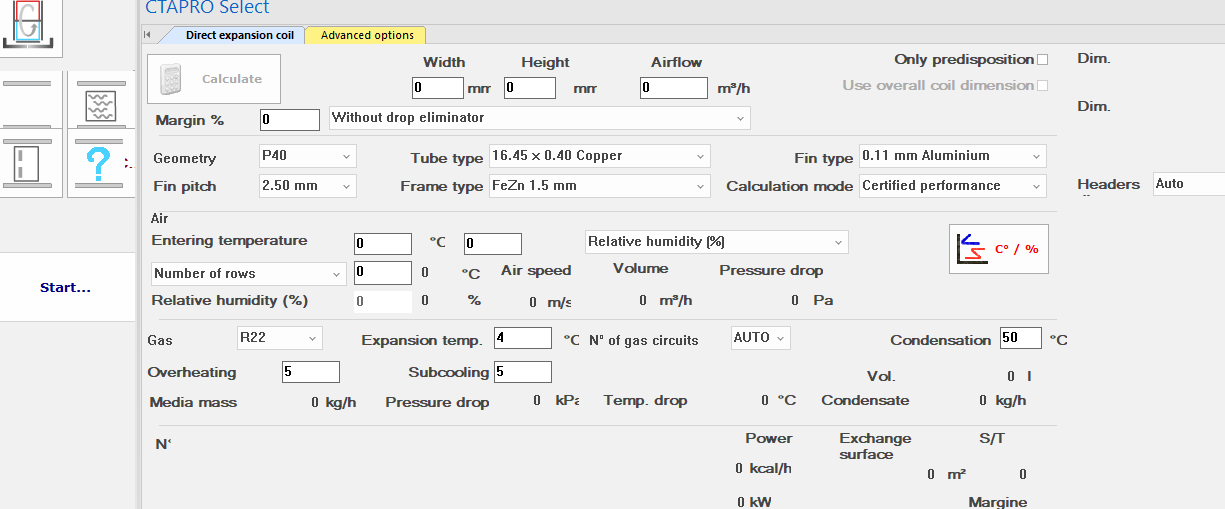Viewport: 1225px width, 509px height.
Task: Click the second entering humidity field
Action: click(x=493, y=244)
